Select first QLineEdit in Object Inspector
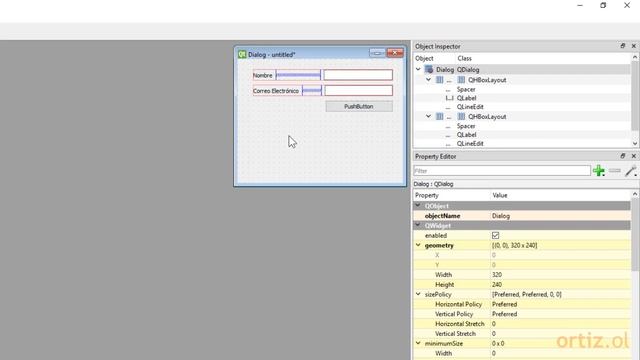This screenshot has width=640, height=360. tap(470, 107)
